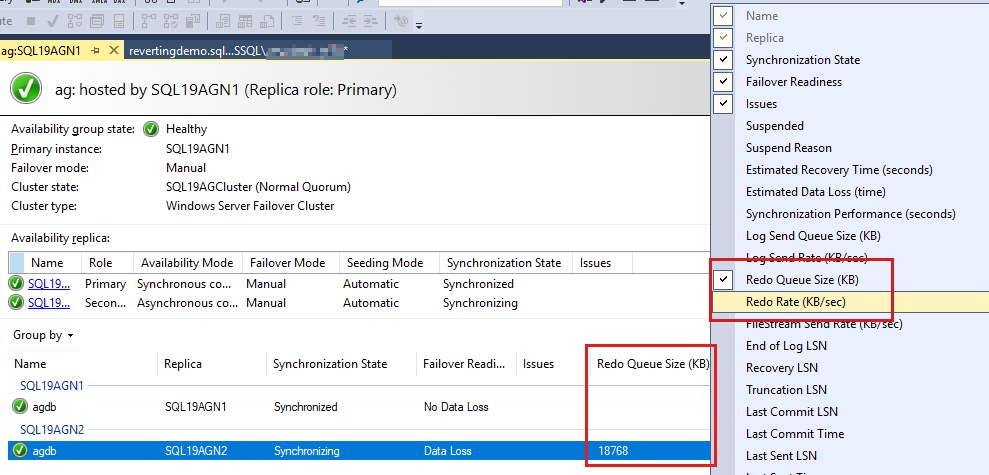Open the Group by dropdown
Viewport: 989px width, 475px height.
(x=44, y=335)
